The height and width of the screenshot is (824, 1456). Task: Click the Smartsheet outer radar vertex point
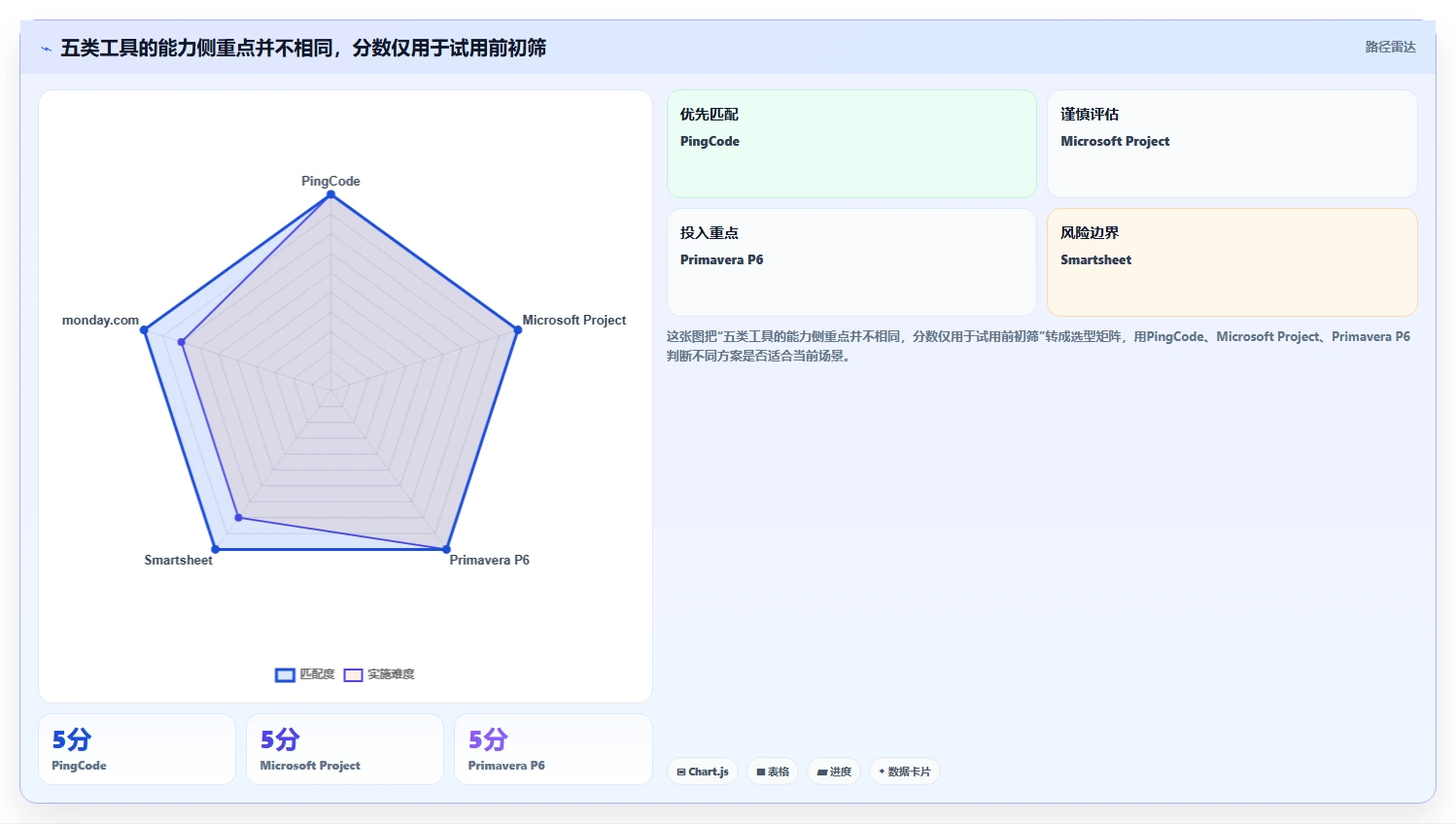[216, 550]
